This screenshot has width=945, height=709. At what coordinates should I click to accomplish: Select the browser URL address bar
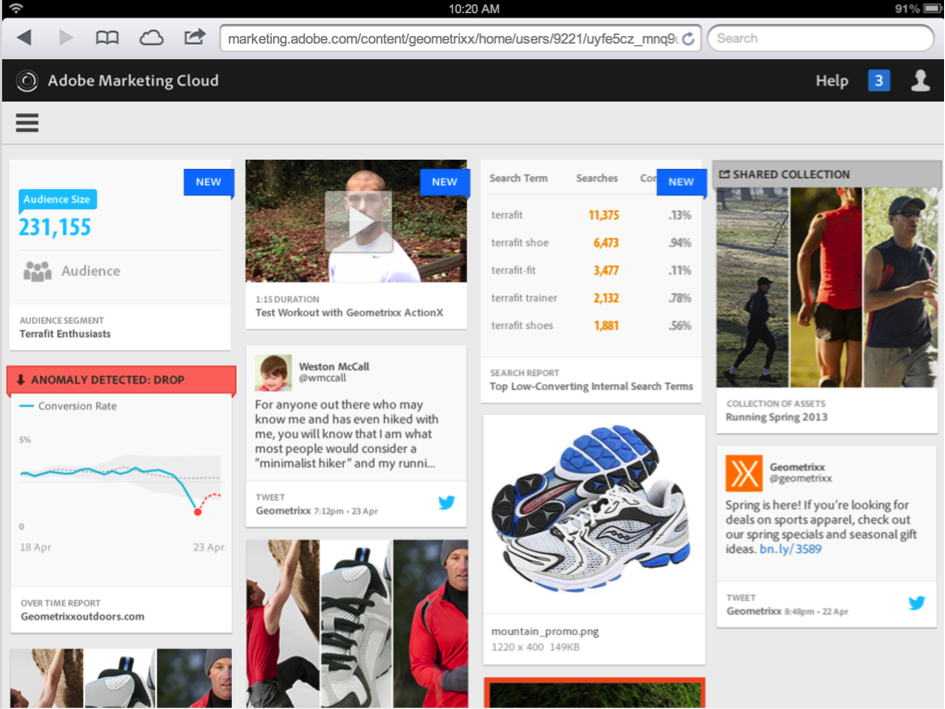pyautogui.click(x=450, y=39)
